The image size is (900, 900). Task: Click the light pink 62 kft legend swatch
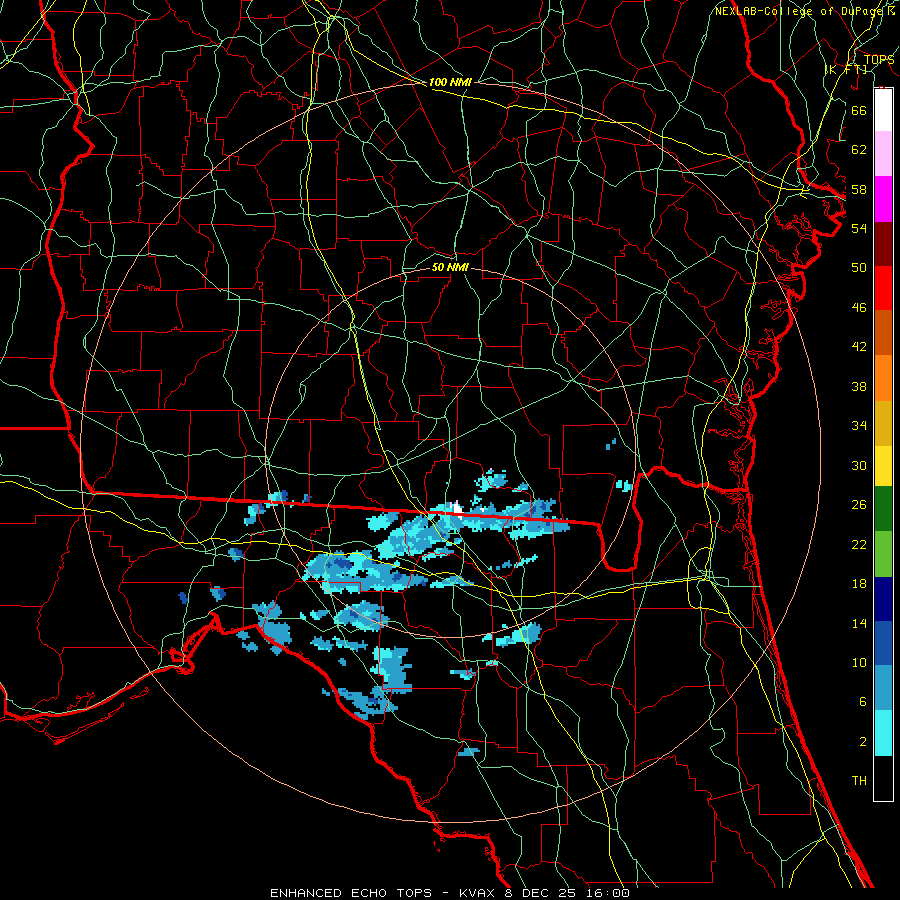pyautogui.click(x=883, y=153)
